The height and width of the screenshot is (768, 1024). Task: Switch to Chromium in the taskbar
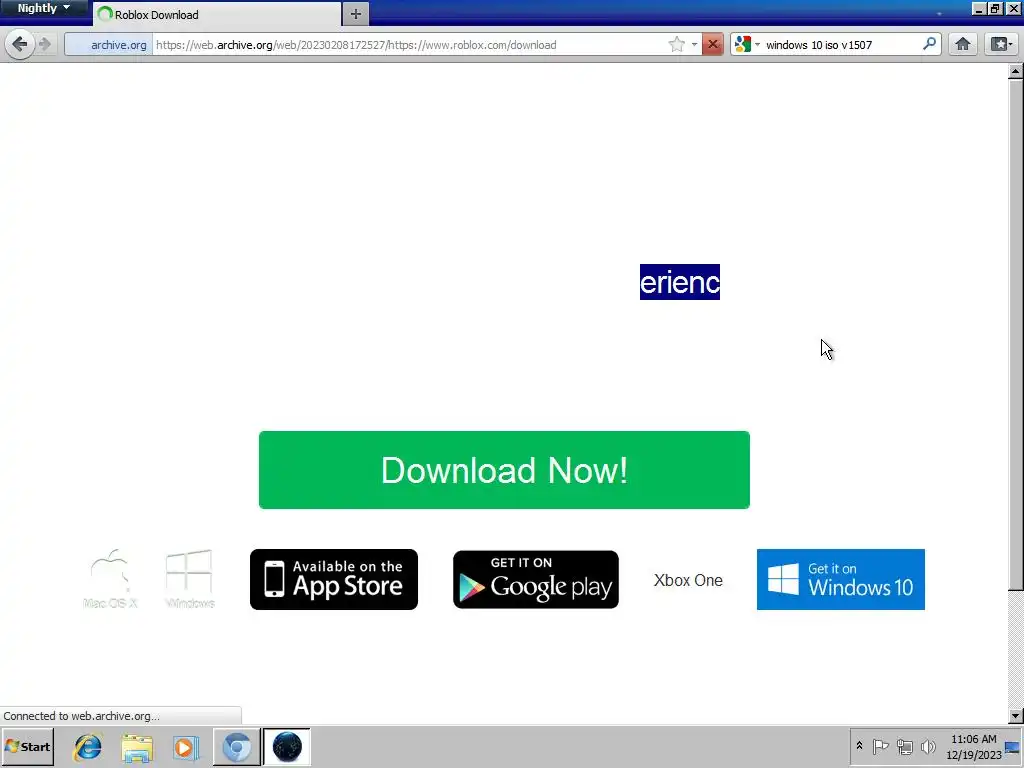[236, 746]
